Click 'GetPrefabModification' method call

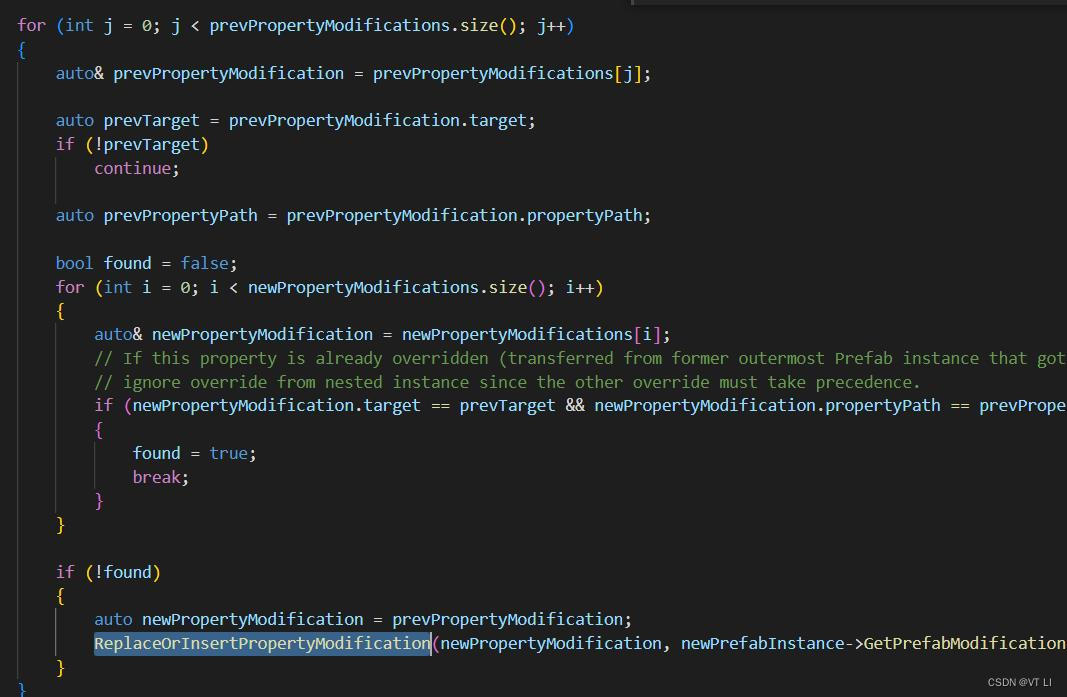coord(964,643)
